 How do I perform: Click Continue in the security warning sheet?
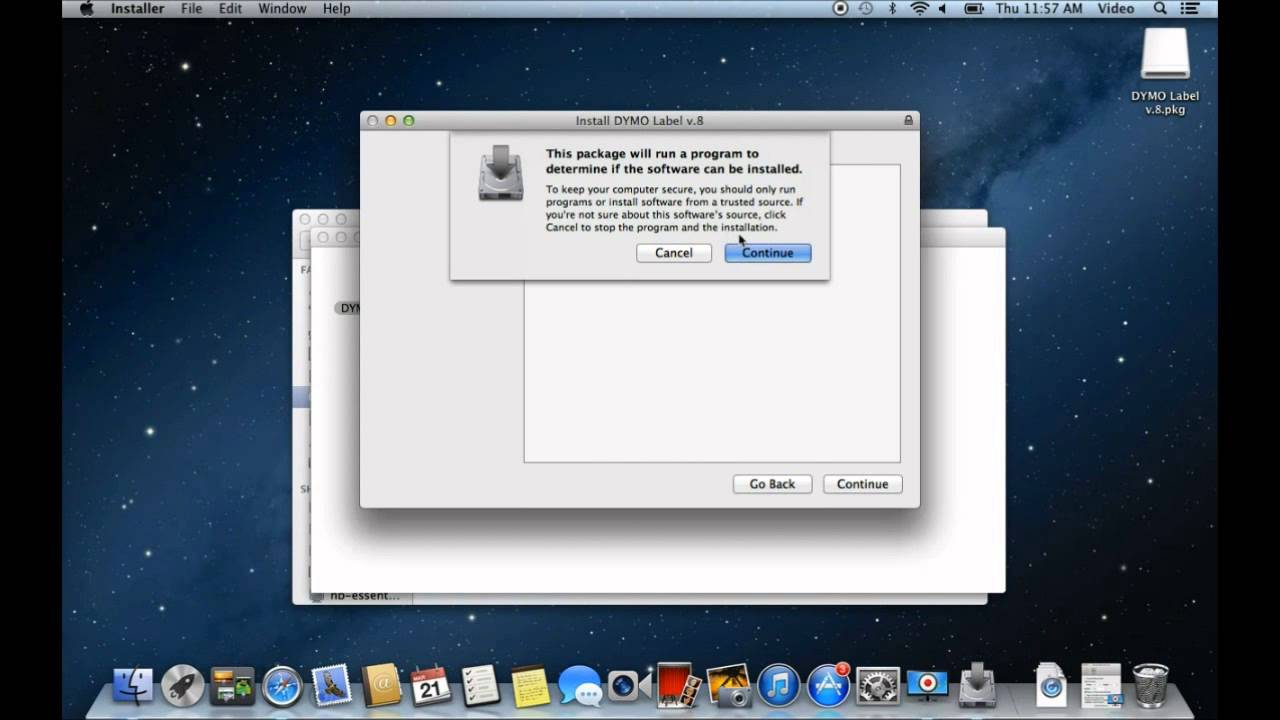tap(768, 253)
